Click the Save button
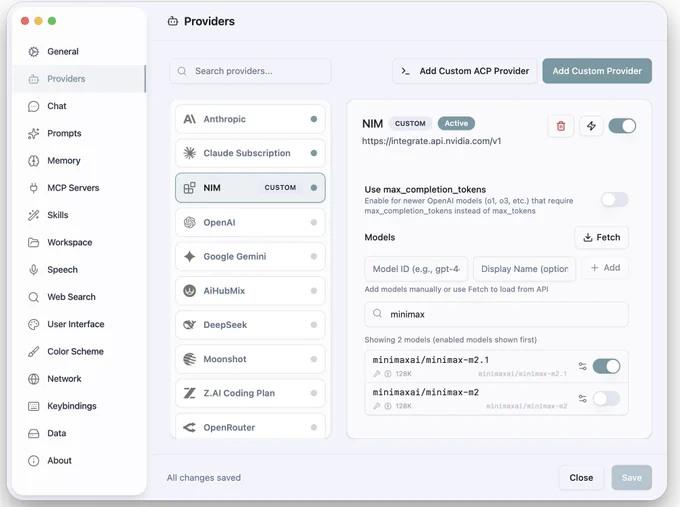The height and width of the screenshot is (507, 680). [631, 478]
